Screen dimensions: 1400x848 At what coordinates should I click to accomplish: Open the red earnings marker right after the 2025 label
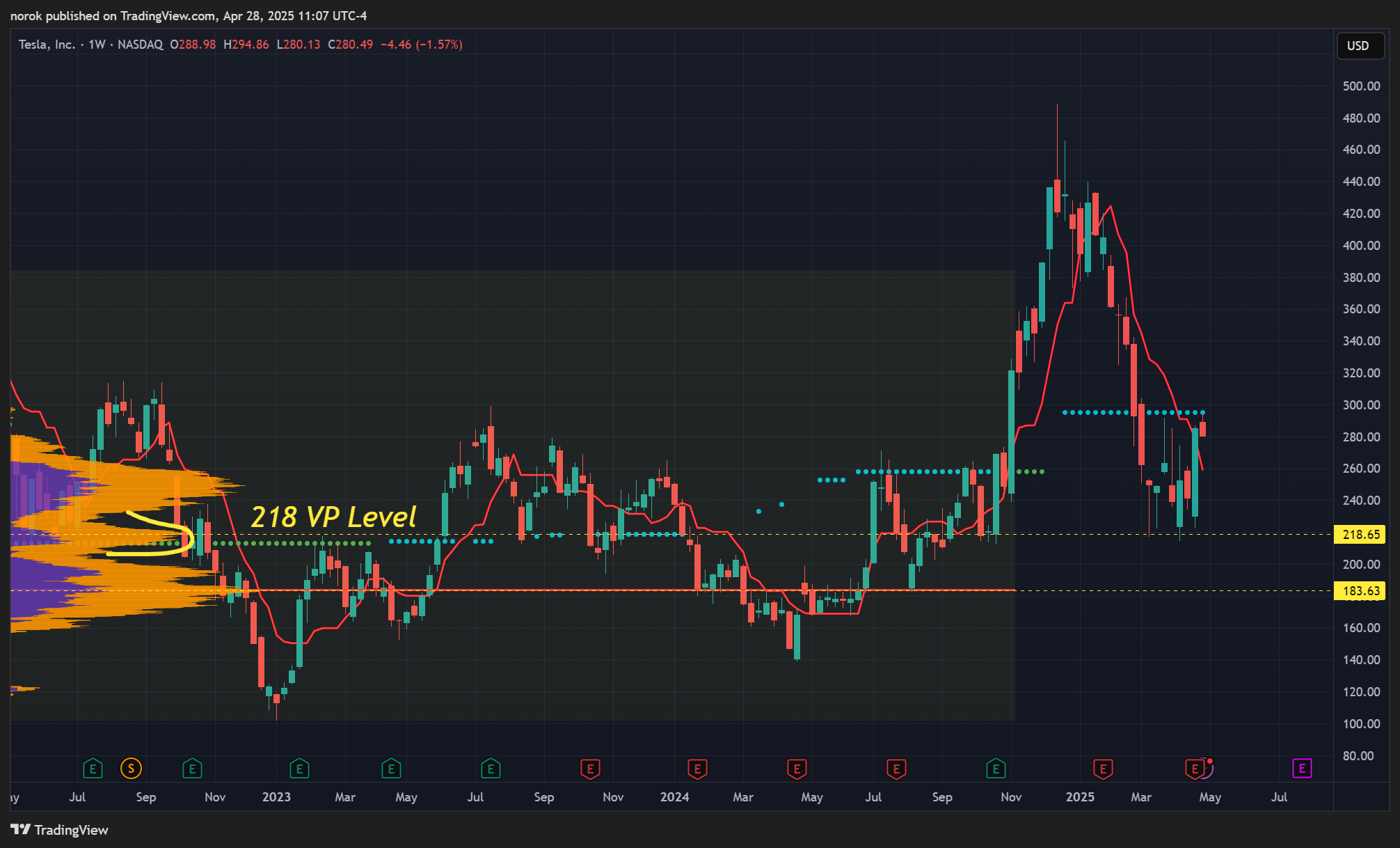(x=1103, y=769)
